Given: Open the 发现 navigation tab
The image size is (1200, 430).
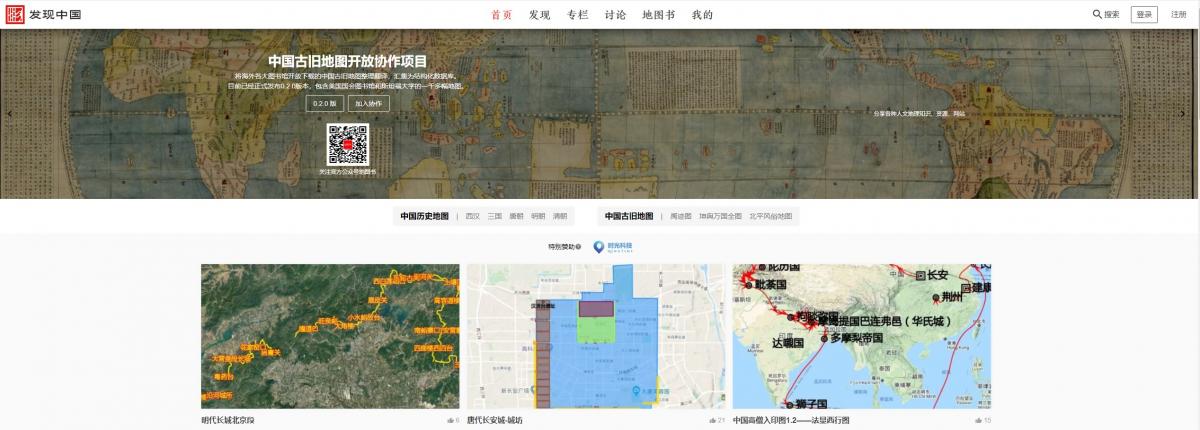Looking at the screenshot, I should pyautogui.click(x=539, y=15).
